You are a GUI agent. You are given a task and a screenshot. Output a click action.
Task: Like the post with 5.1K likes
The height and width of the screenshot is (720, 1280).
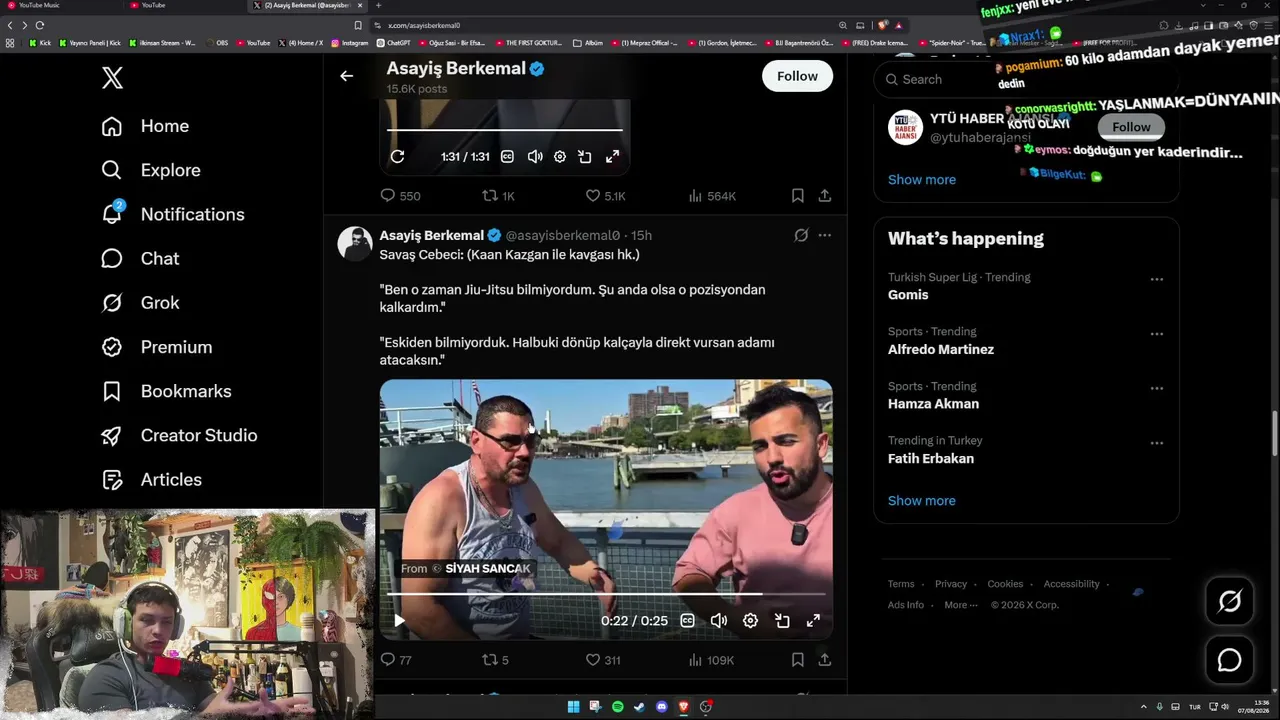tap(605, 196)
